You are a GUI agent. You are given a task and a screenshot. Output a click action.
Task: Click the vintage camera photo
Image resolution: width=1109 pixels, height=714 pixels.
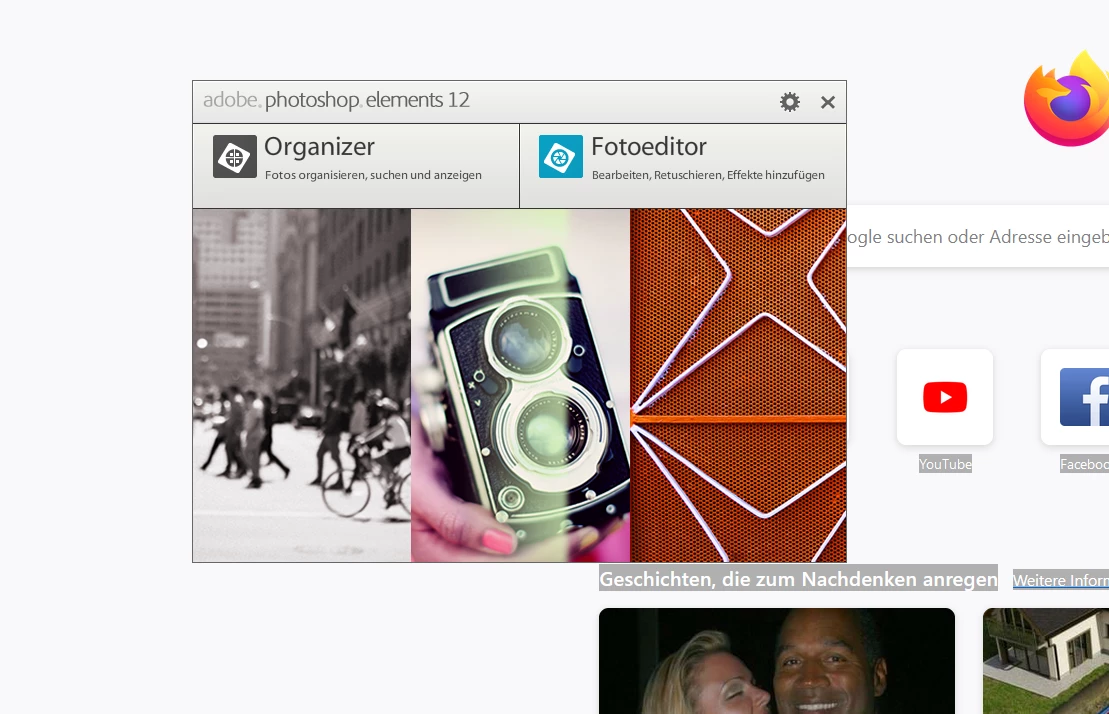[521, 385]
